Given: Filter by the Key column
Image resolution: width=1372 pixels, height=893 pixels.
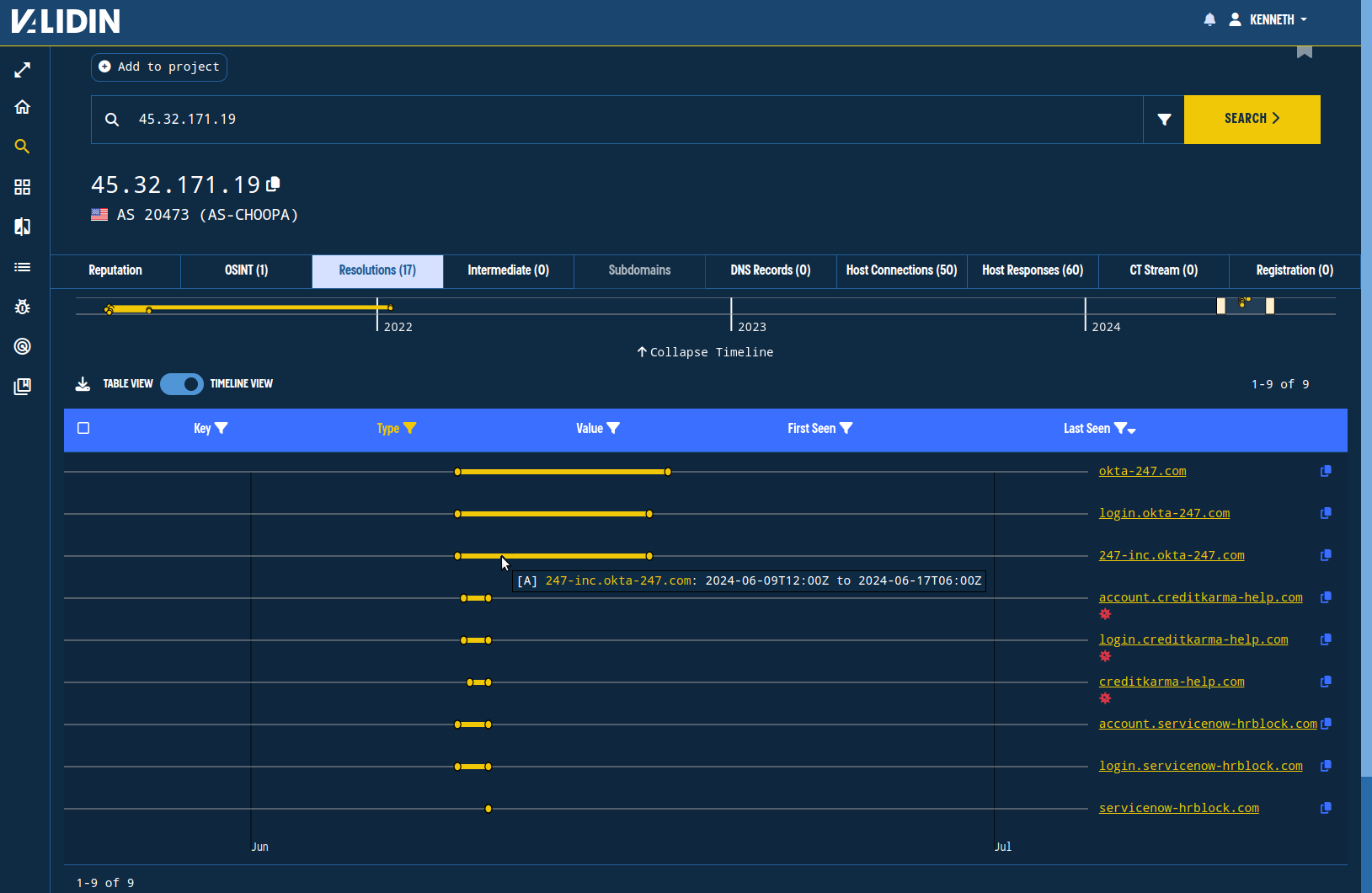Looking at the screenshot, I should click(221, 428).
